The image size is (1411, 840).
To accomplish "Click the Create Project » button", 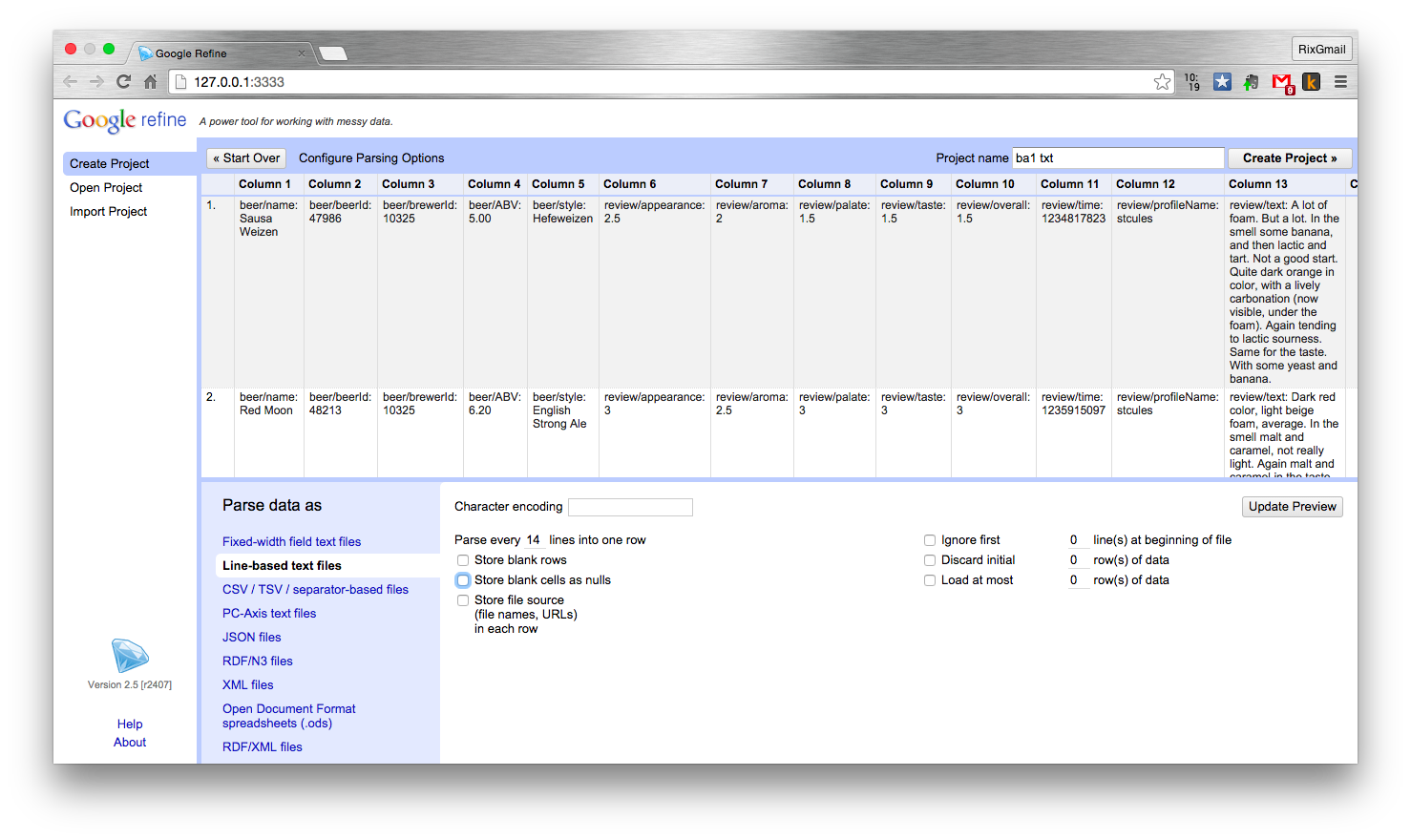I will pyautogui.click(x=1290, y=158).
